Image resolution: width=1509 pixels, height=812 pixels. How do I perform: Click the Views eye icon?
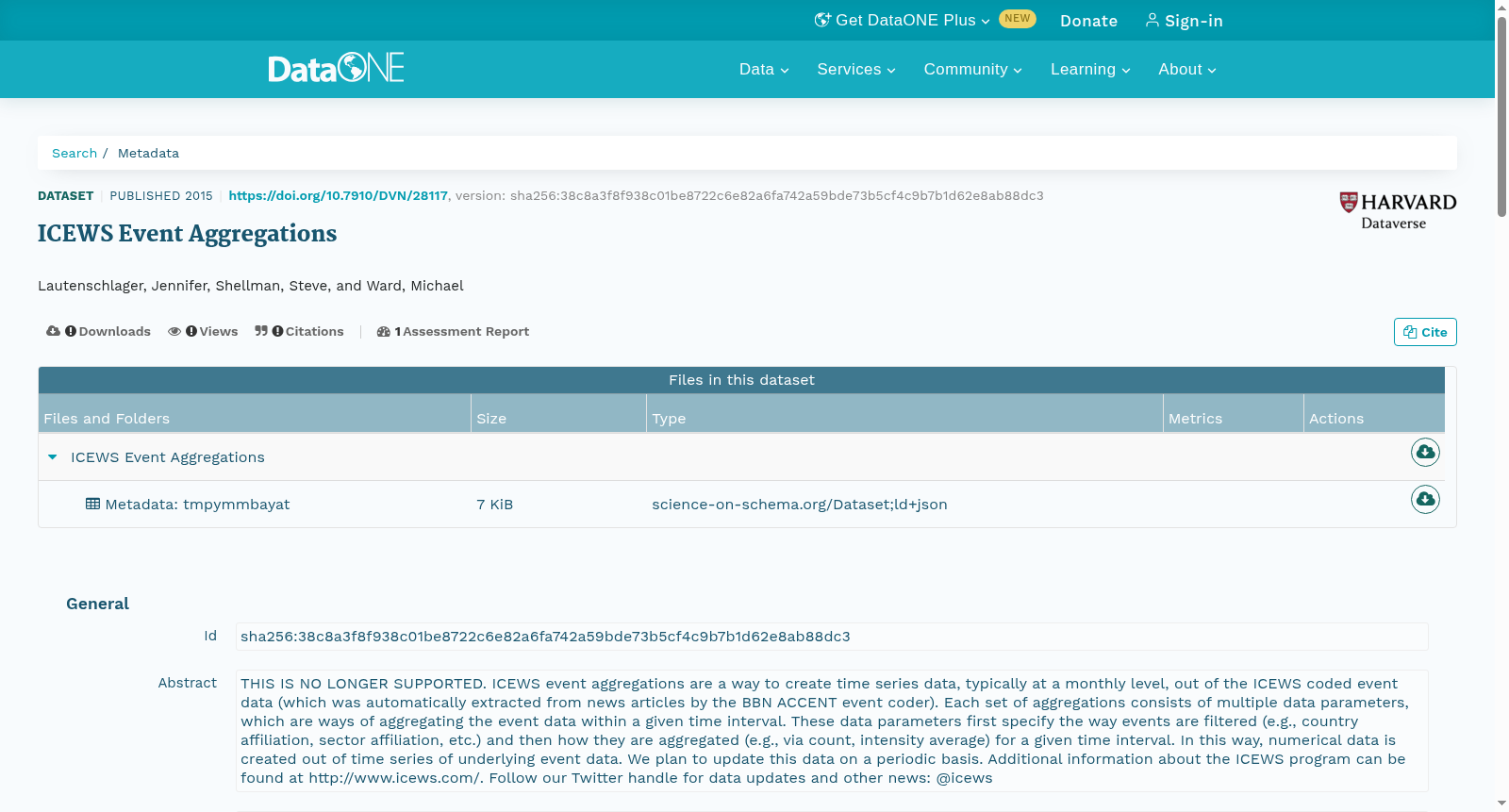(174, 331)
